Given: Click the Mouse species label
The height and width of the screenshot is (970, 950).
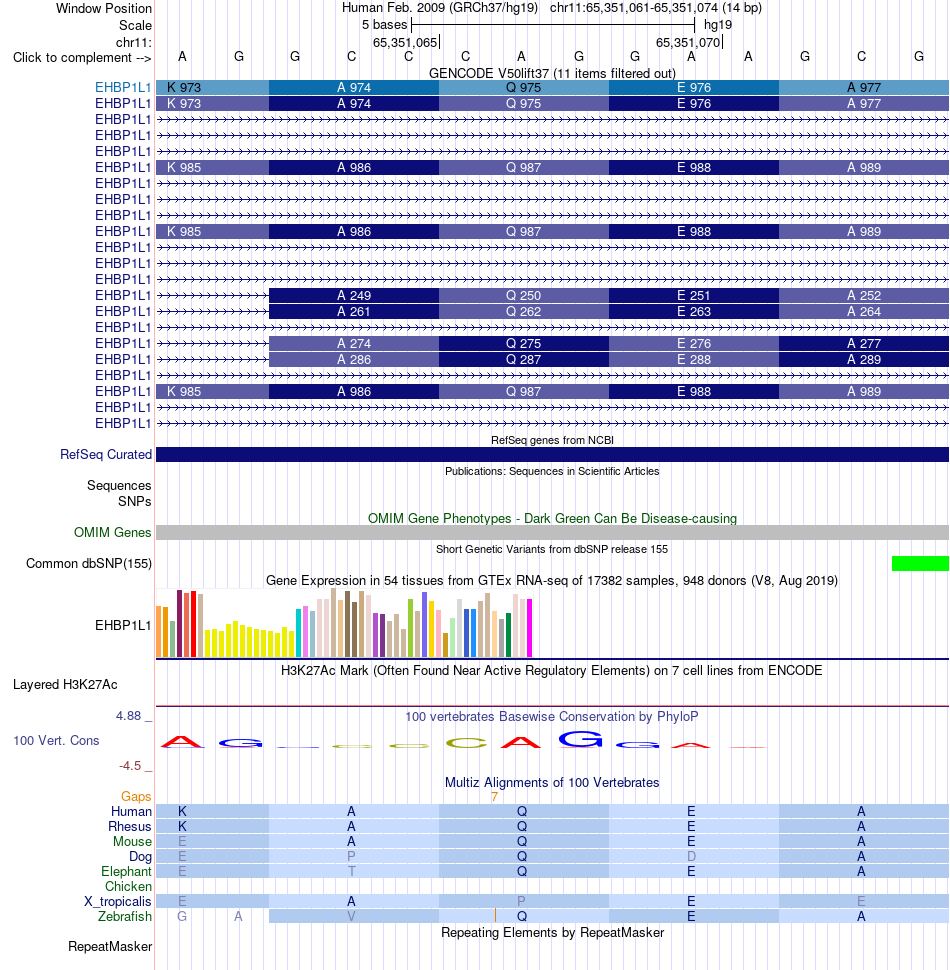Looking at the screenshot, I should tap(132, 841).
